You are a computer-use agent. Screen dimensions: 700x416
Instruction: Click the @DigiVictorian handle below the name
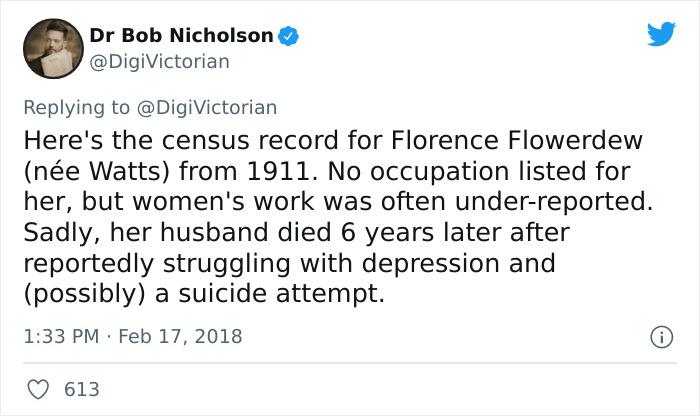pos(159,62)
